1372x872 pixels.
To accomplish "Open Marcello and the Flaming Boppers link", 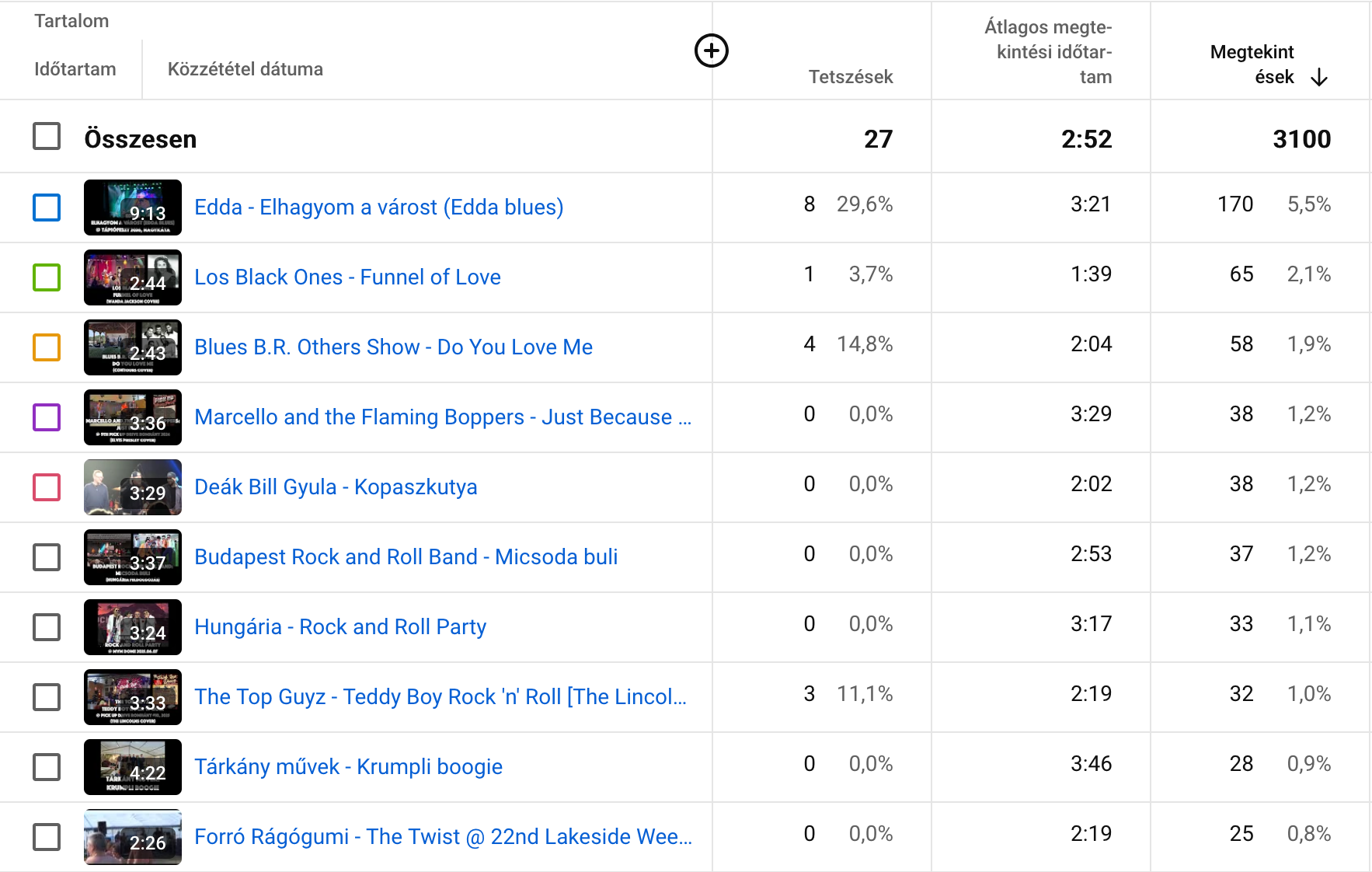I will (x=443, y=417).
